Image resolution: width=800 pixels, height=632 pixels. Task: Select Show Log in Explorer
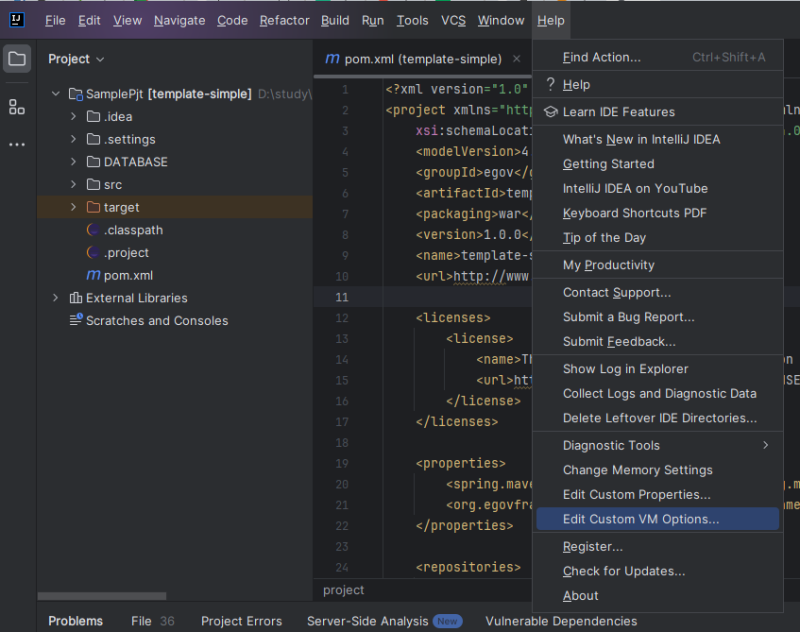point(658,369)
